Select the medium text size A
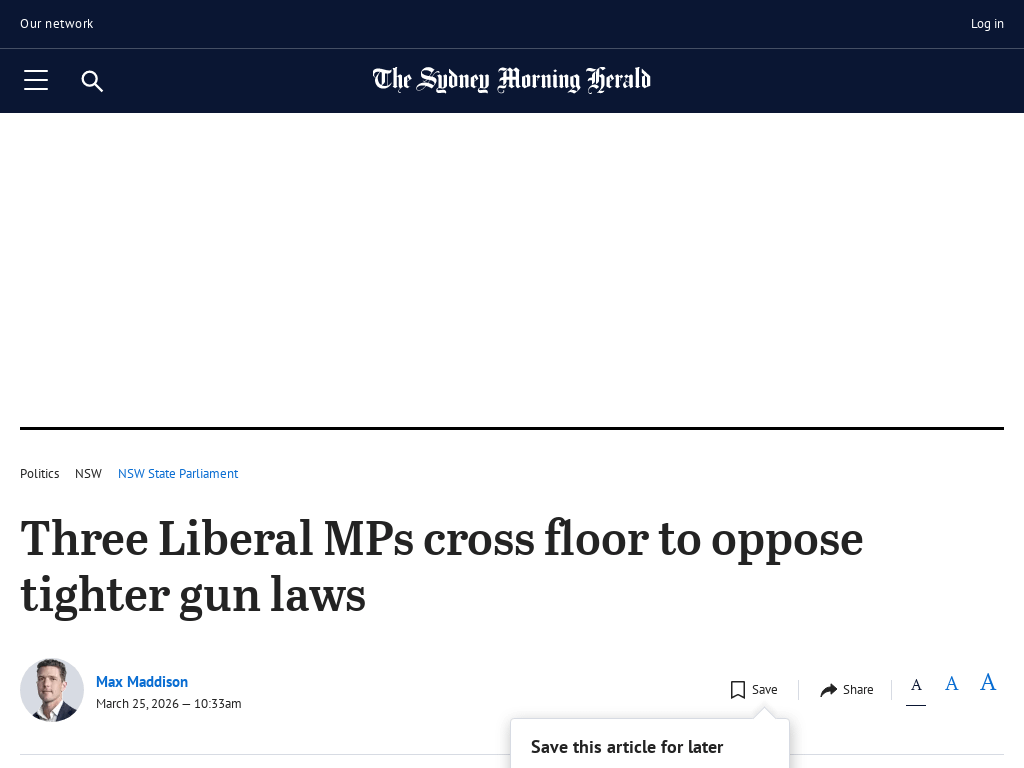 pyautogui.click(x=952, y=684)
